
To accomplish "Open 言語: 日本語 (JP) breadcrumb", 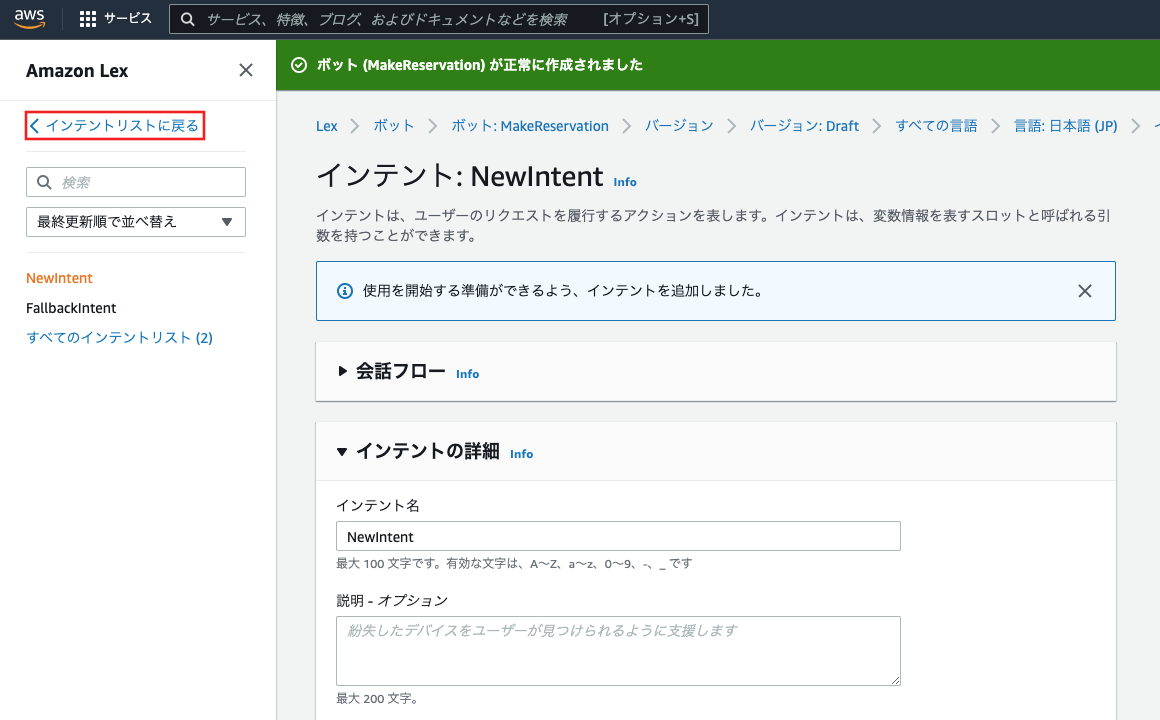I will [1065, 126].
